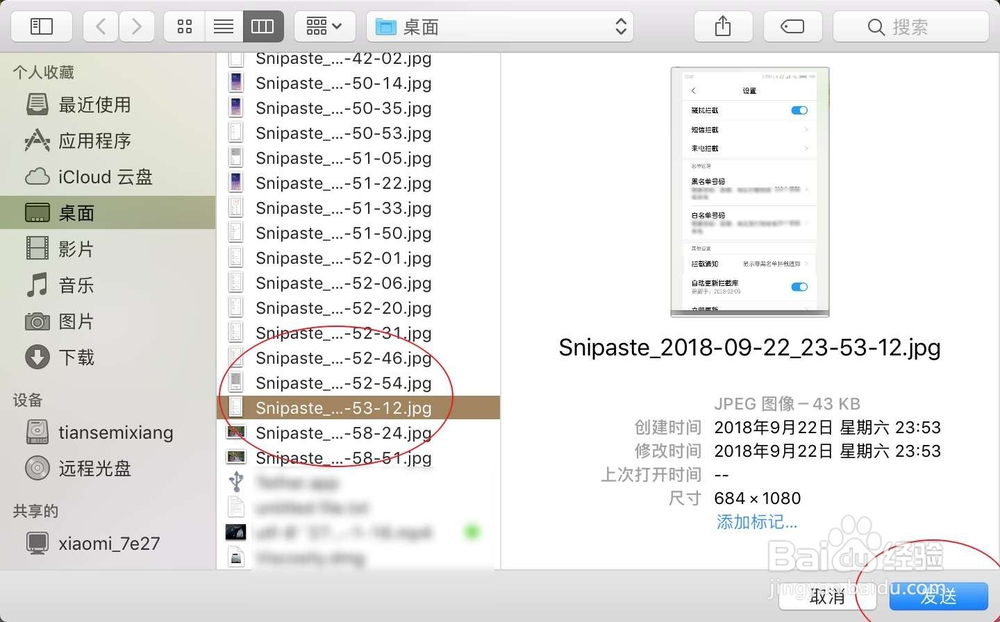
Task: Click the 添加标记… link
Action: [x=756, y=522]
